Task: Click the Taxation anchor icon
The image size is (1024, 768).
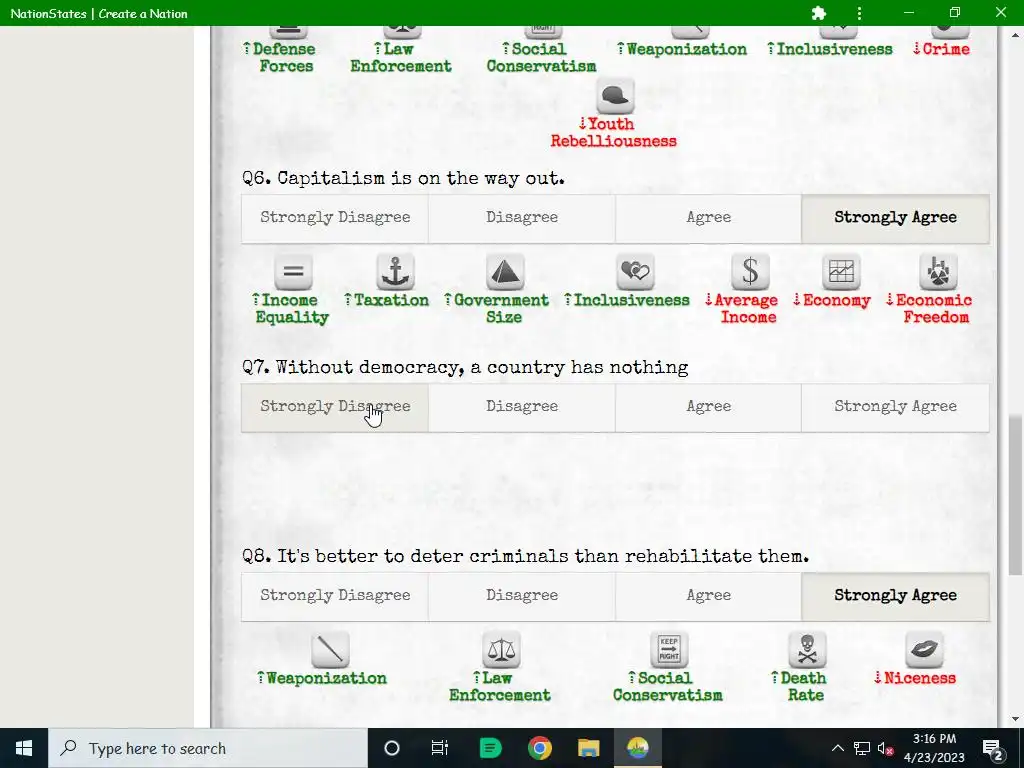Action: click(x=395, y=272)
